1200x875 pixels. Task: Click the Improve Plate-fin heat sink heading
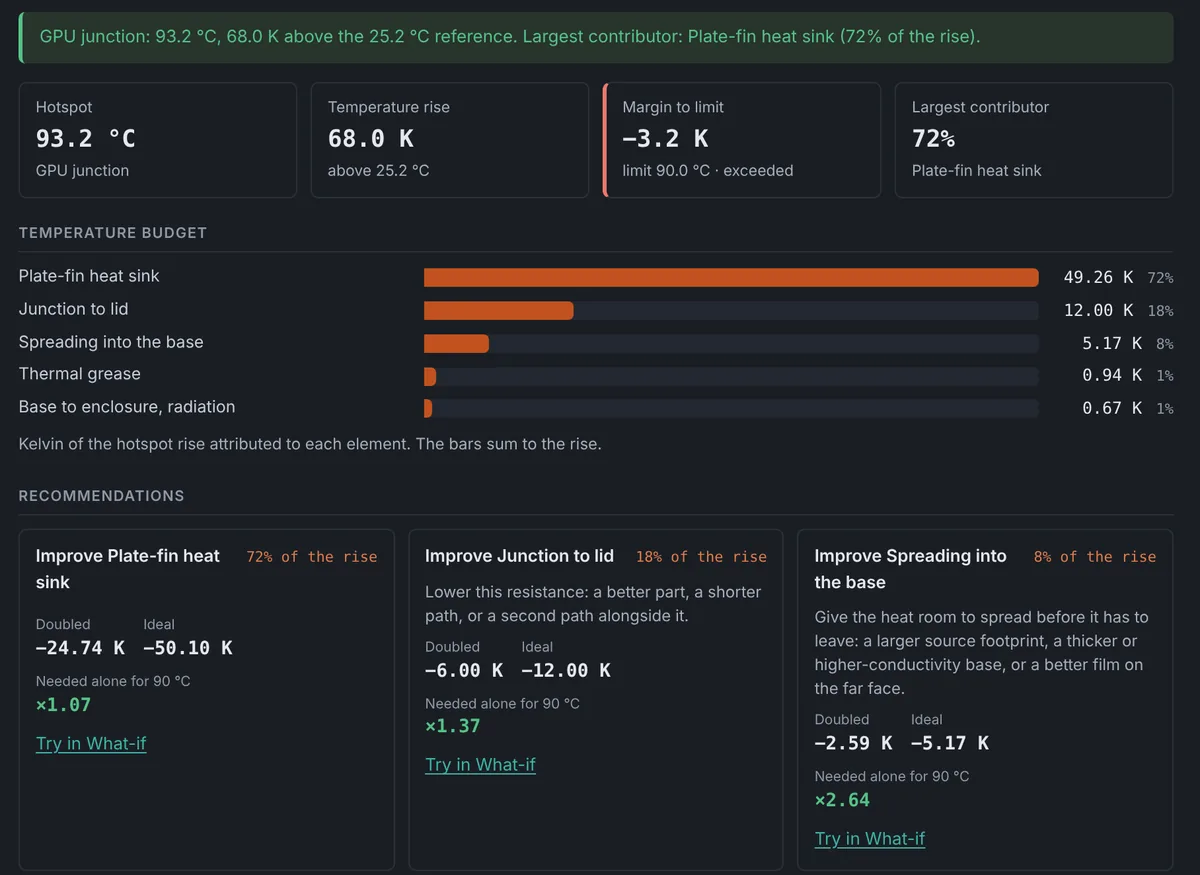point(128,569)
